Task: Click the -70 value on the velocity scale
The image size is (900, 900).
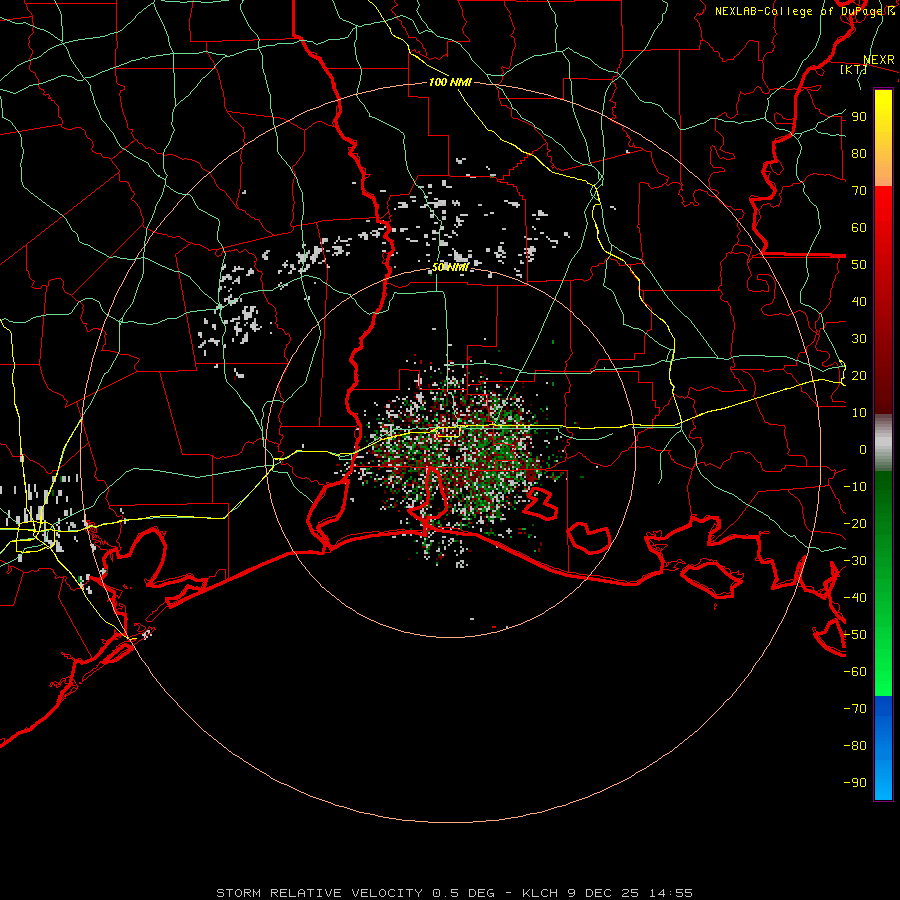Action: [x=855, y=709]
